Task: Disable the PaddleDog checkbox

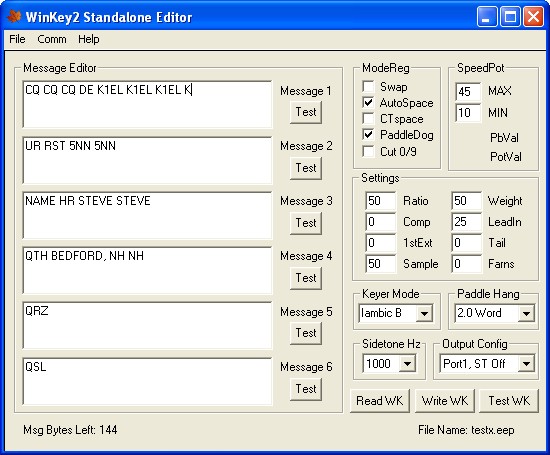Action: point(368,135)
